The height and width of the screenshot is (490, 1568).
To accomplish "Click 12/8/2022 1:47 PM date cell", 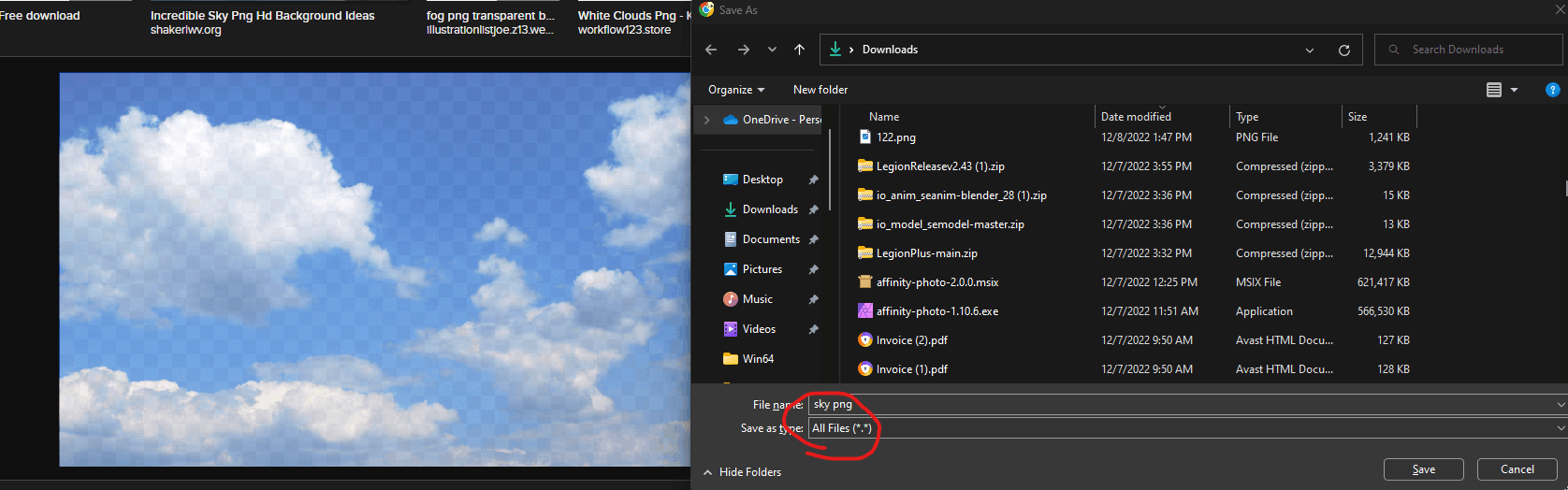I will (1146, 137).
